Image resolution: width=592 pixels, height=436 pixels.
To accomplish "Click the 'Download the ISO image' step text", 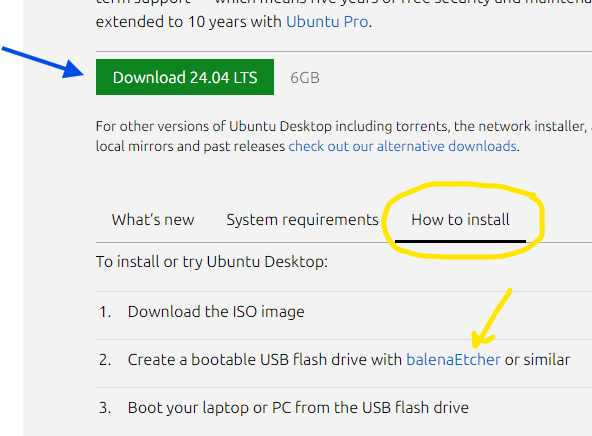I will pos(216,312).
